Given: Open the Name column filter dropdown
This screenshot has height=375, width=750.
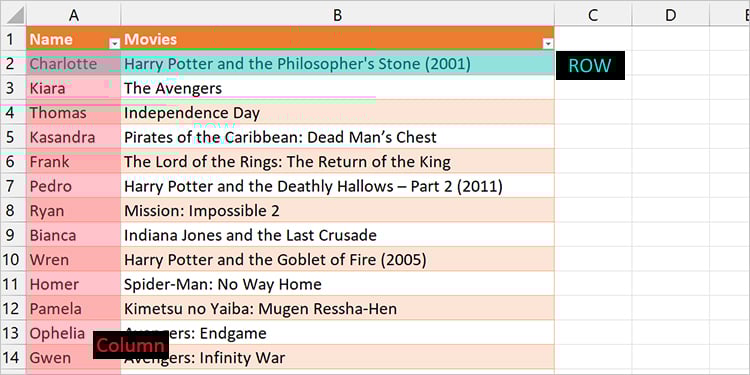Looking at the screenshot, I should [x=115, y=44].
